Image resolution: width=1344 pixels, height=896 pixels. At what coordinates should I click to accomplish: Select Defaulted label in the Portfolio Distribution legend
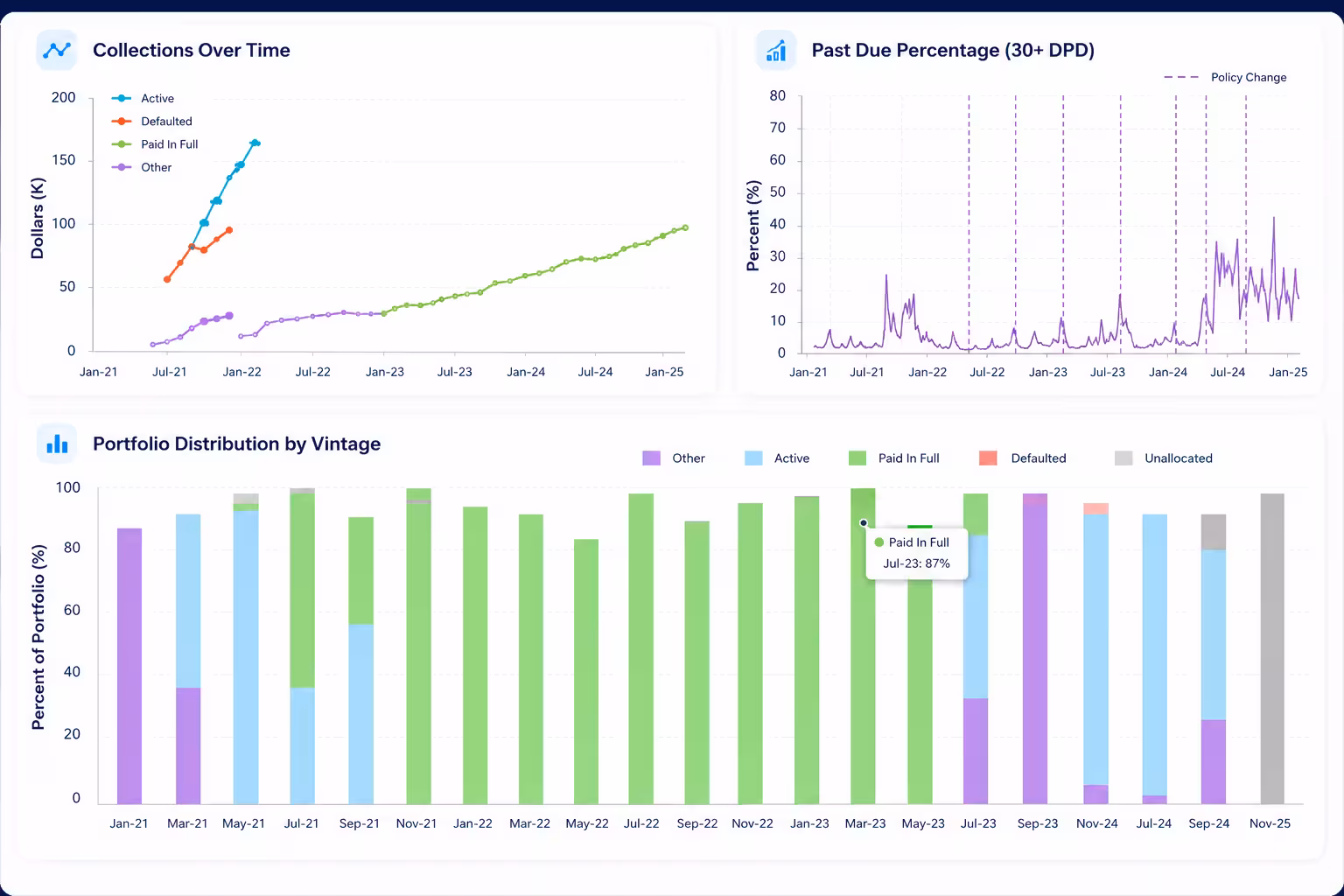(1039, 458)
